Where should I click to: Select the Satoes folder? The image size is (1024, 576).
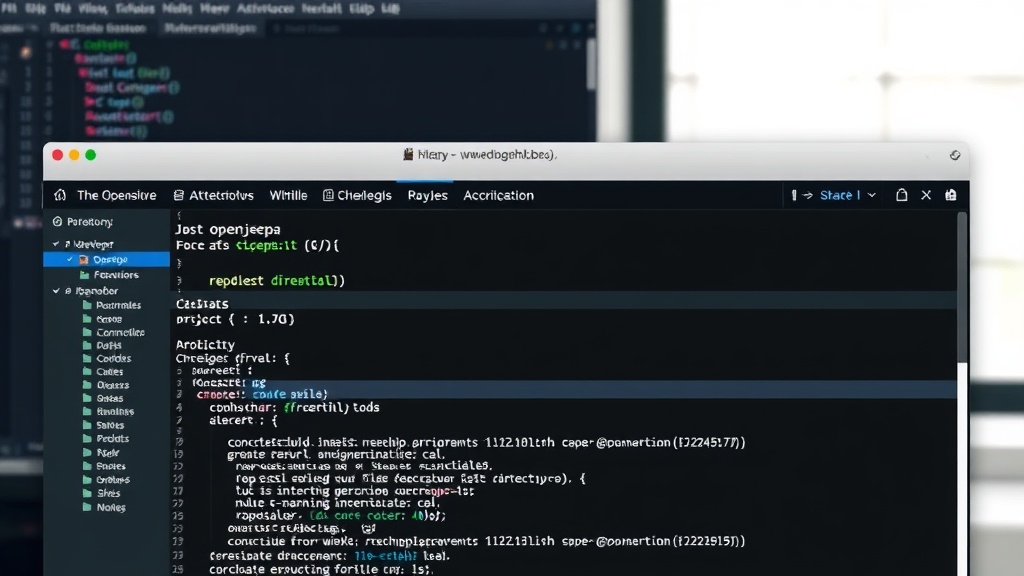110,425
